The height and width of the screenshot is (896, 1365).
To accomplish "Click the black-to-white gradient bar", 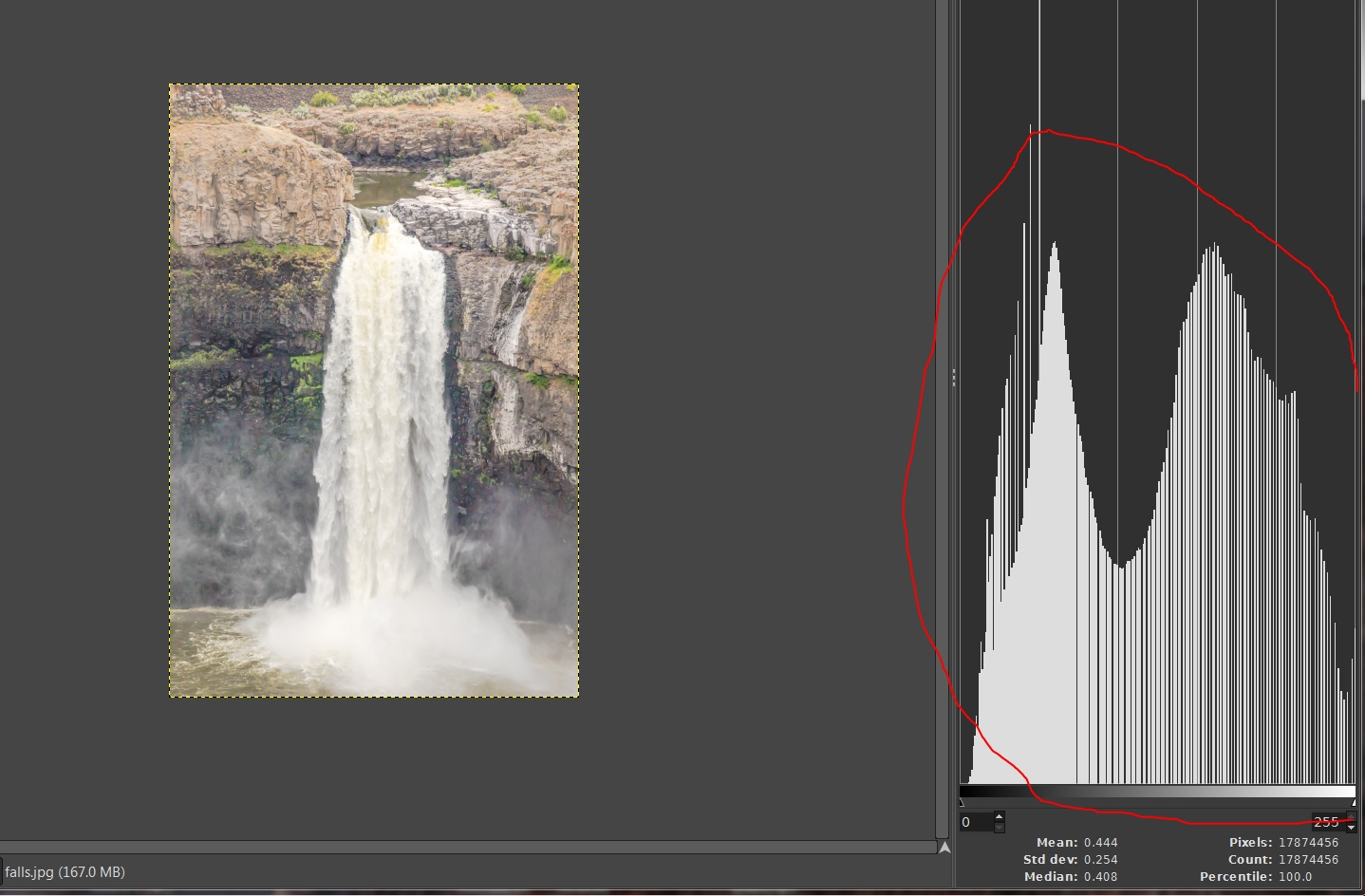I will coord(1157,792).
